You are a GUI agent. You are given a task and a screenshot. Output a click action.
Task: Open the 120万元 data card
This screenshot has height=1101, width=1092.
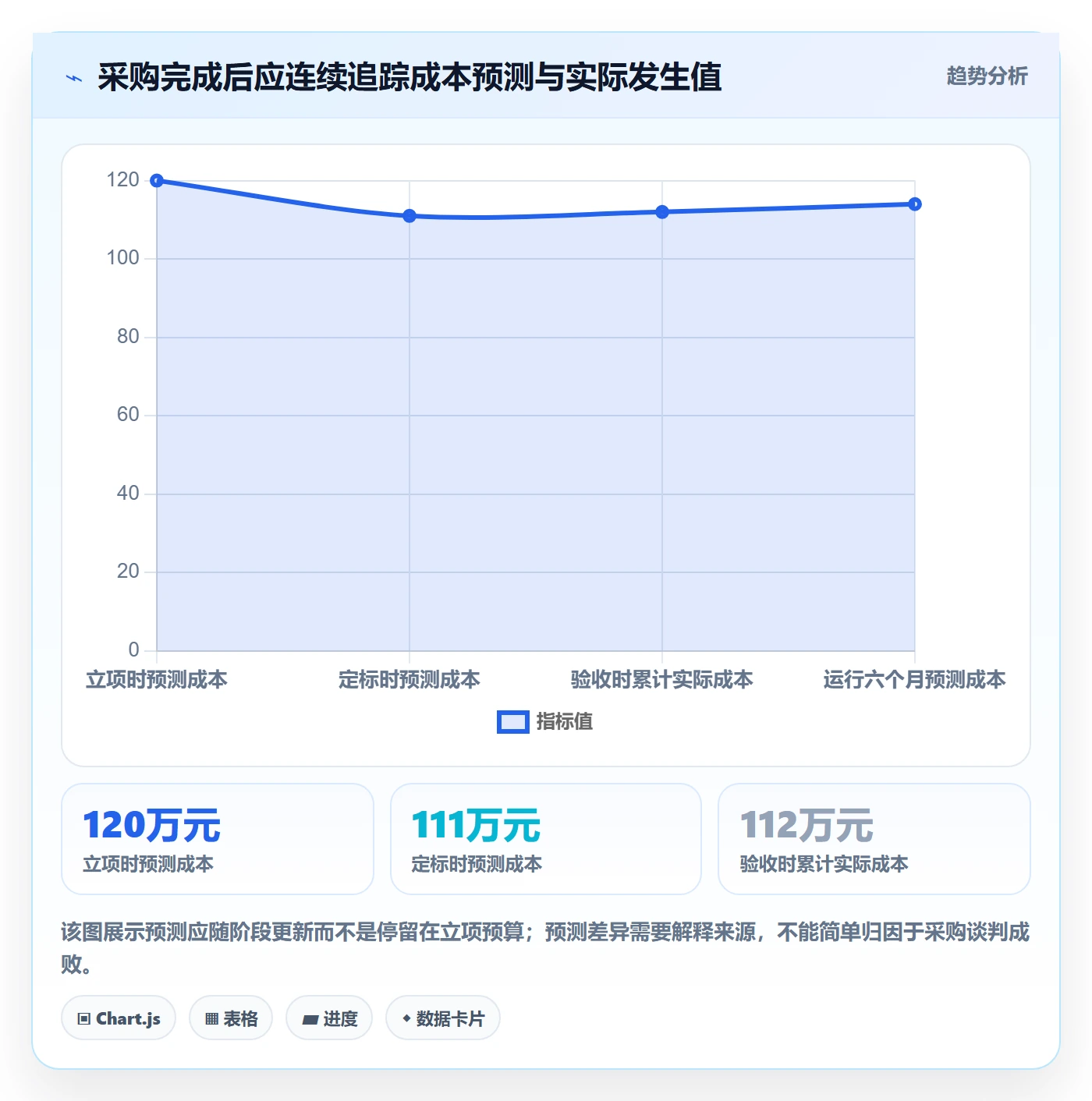pos(218,839)
